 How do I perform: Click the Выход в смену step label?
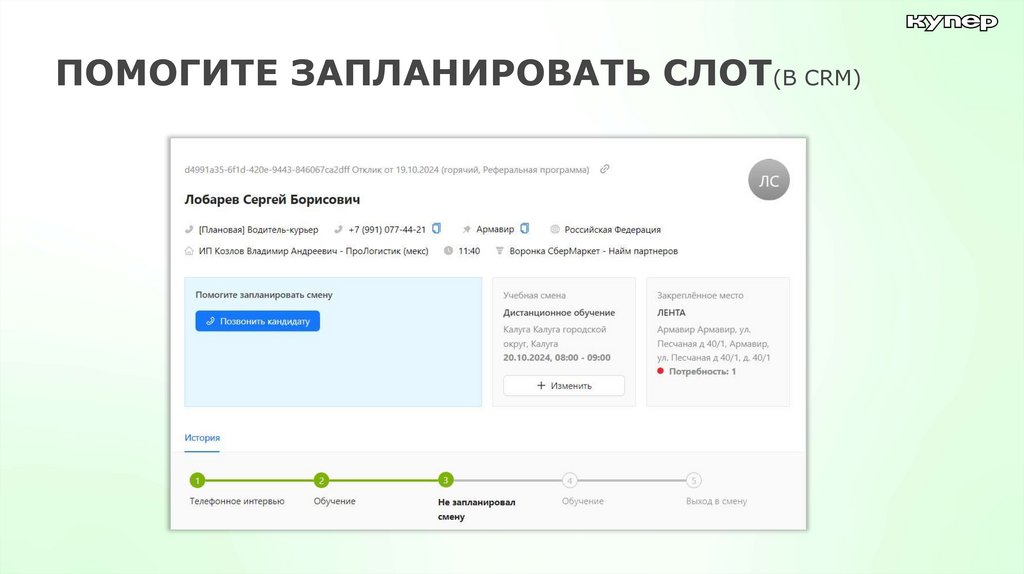pyautogui.click(x=716, y=501)
